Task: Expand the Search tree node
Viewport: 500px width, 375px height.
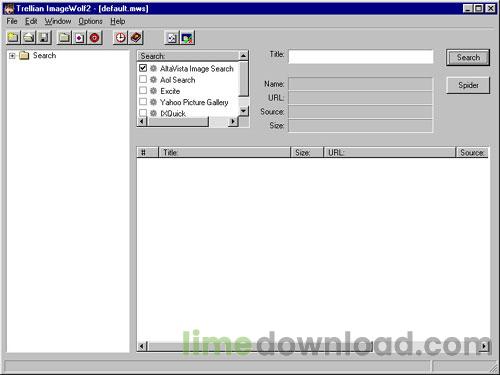Action: pyautogui.click(x=12, y=56)
